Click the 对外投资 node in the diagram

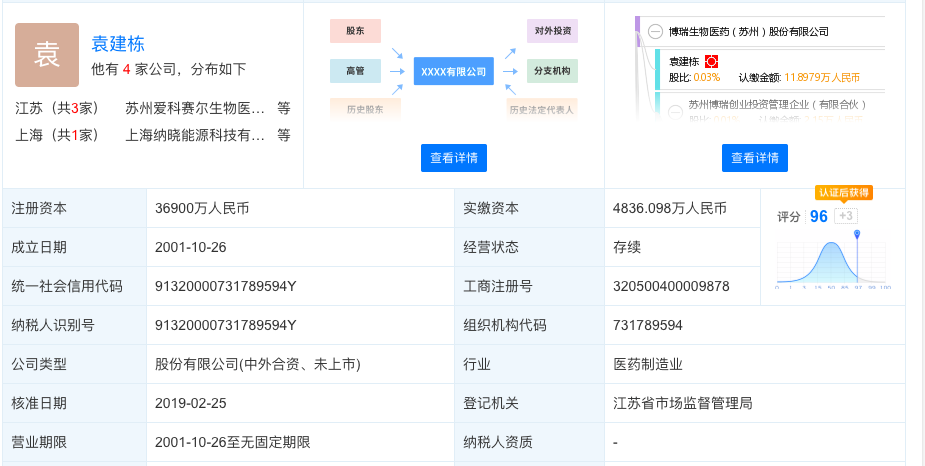pos(552,31)
